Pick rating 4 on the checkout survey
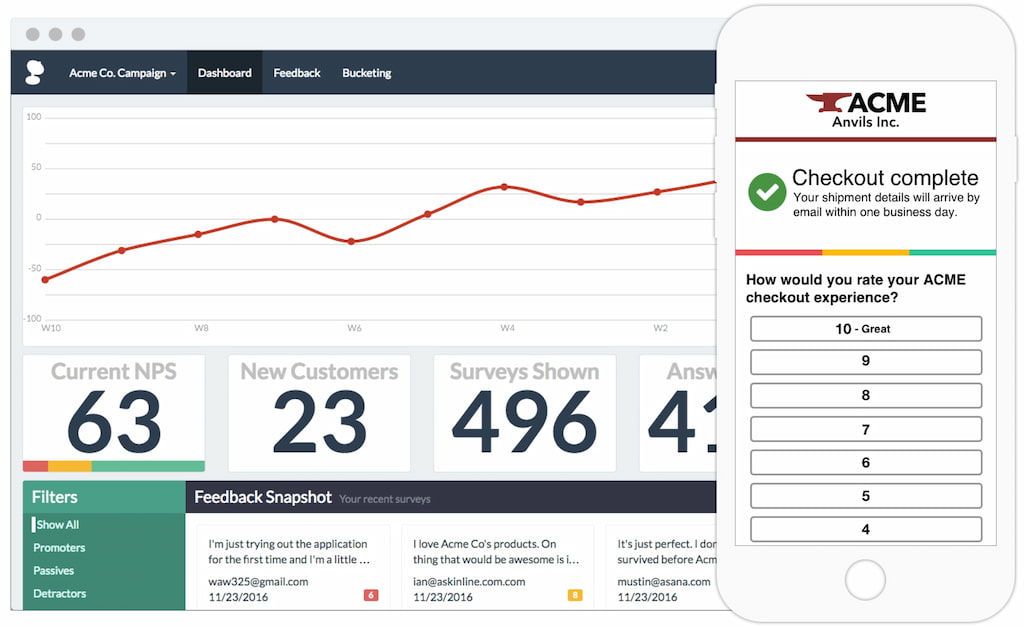This screenshot has width=1024, height=627. (x=866, y=529)
